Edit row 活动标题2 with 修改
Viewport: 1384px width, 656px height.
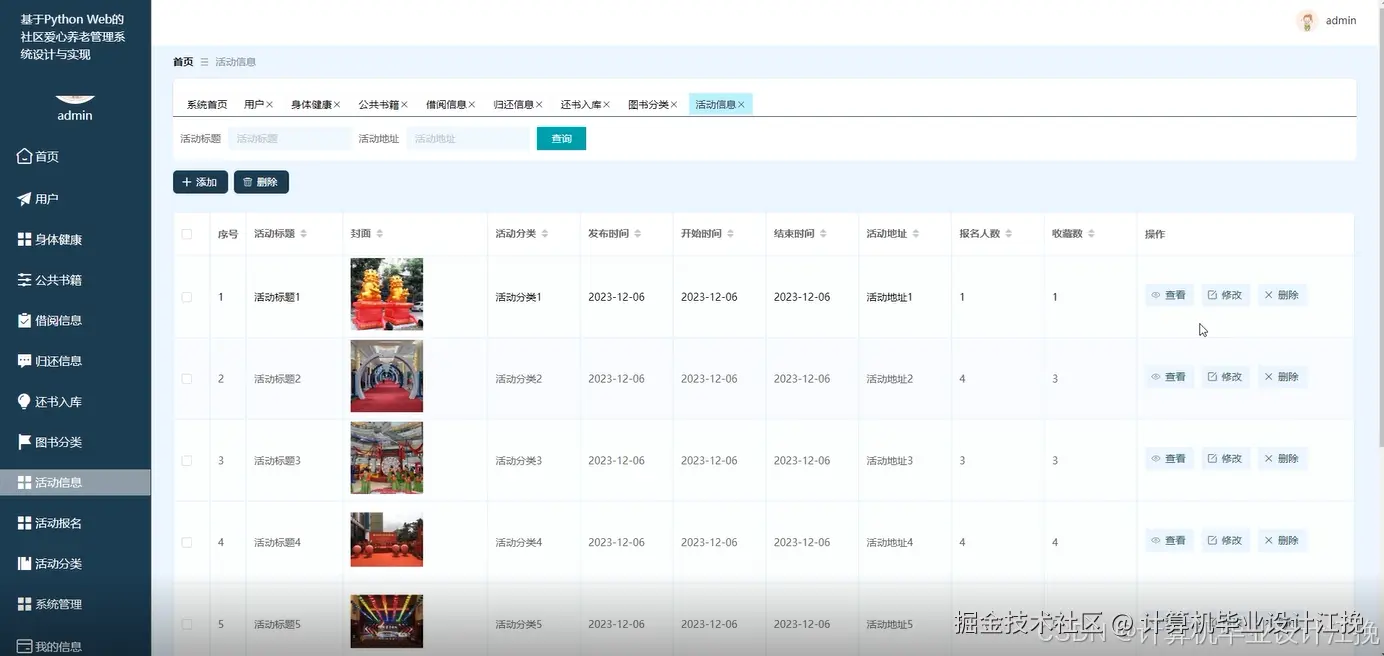[1225, 377]
